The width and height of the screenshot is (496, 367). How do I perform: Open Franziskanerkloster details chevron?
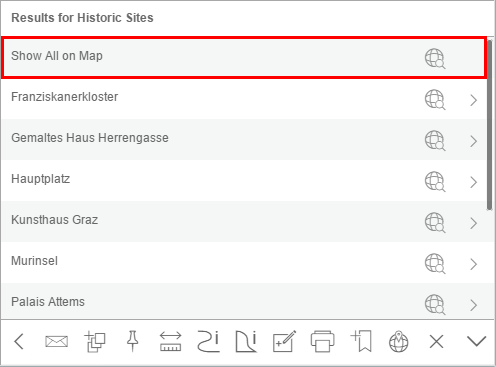(474, 100)
